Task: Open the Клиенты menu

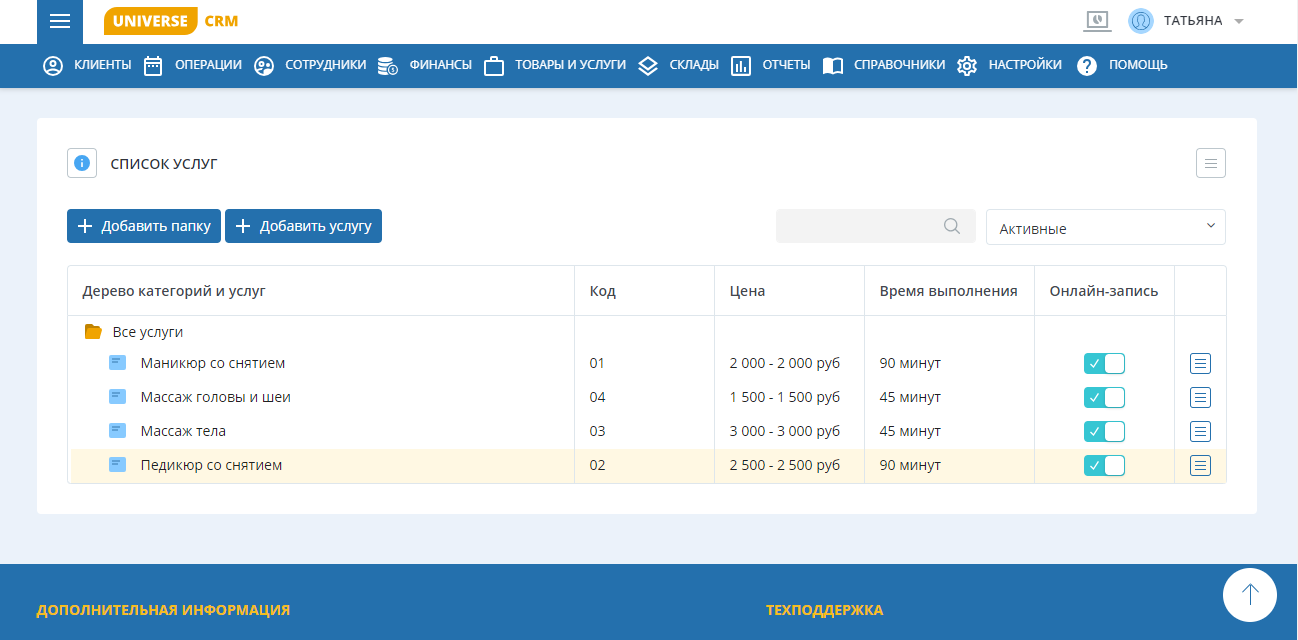Action: click(x=87, y=65)
